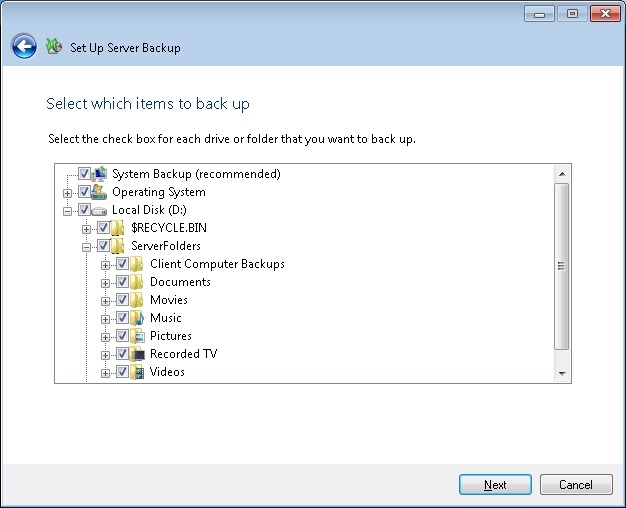Click the blue Back arrow button
The height and width of the screenshot is (508, 626).
(24, 47)
